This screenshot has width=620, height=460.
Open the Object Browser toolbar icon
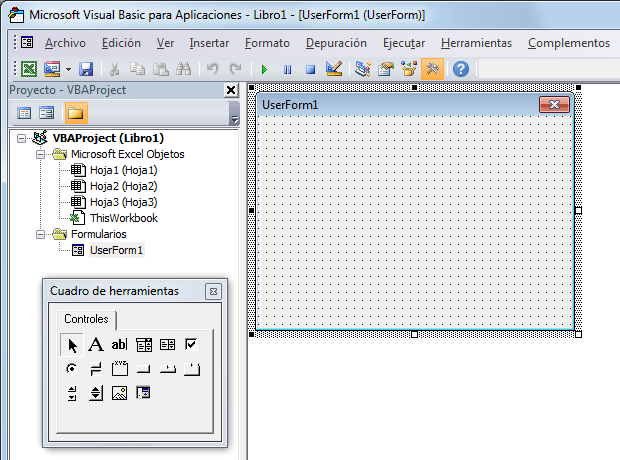409,69
